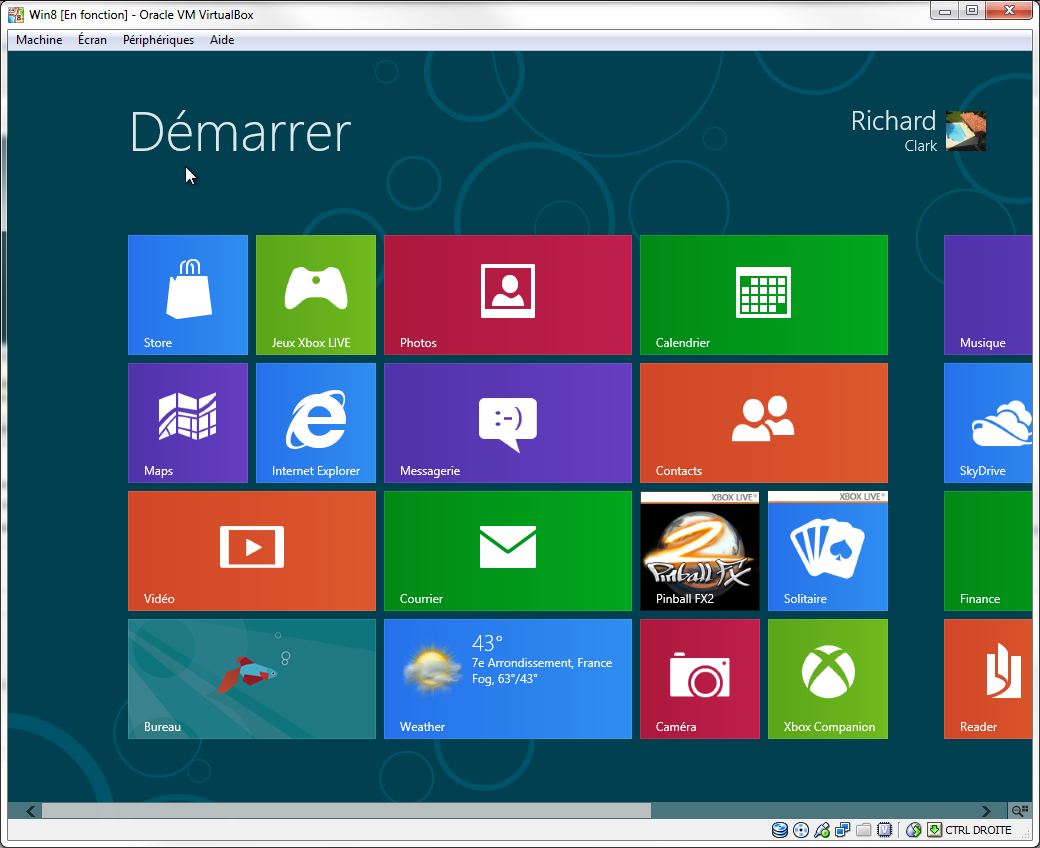Open the Maps tile
The height and width of the screenshot is (848, 1040).
coord(188,423)
